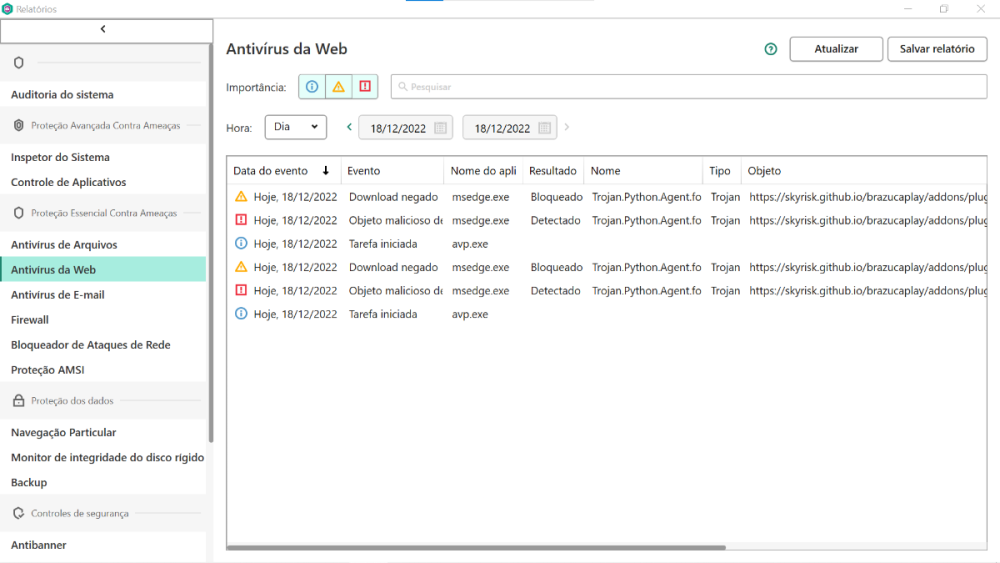Click info icon of first Tarefa iniciada row
The image size is (1000, 563).
pyautogui.click(x=241, y=243)
